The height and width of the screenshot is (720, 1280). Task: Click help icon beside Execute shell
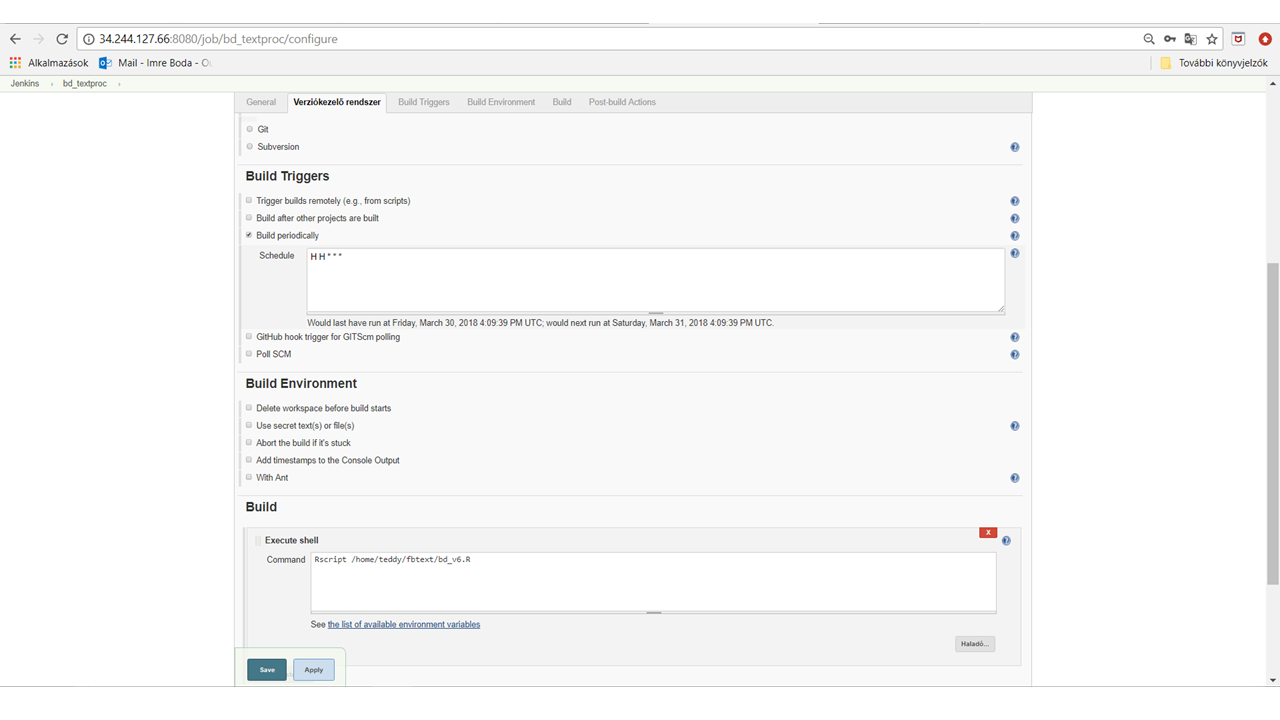coord(1006,541)
